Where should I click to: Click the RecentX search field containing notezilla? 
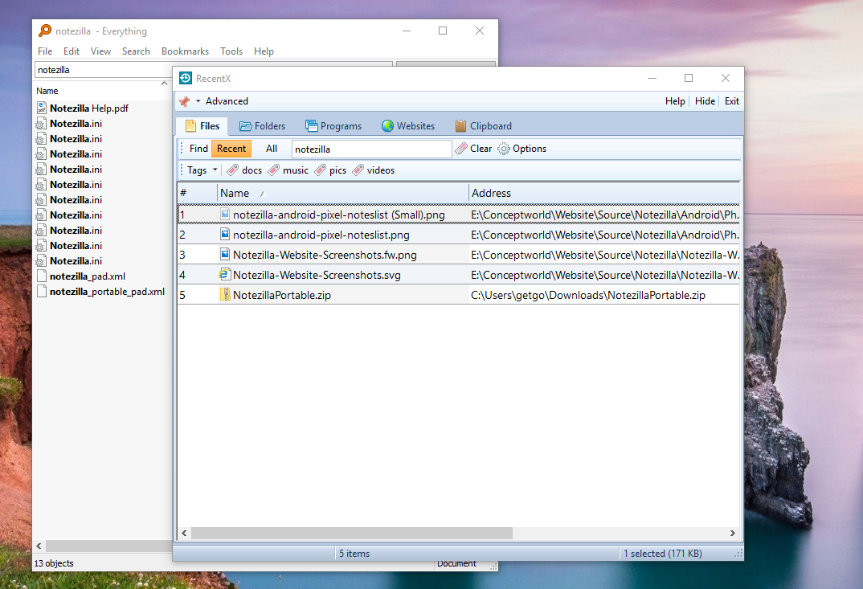point(372,149)
